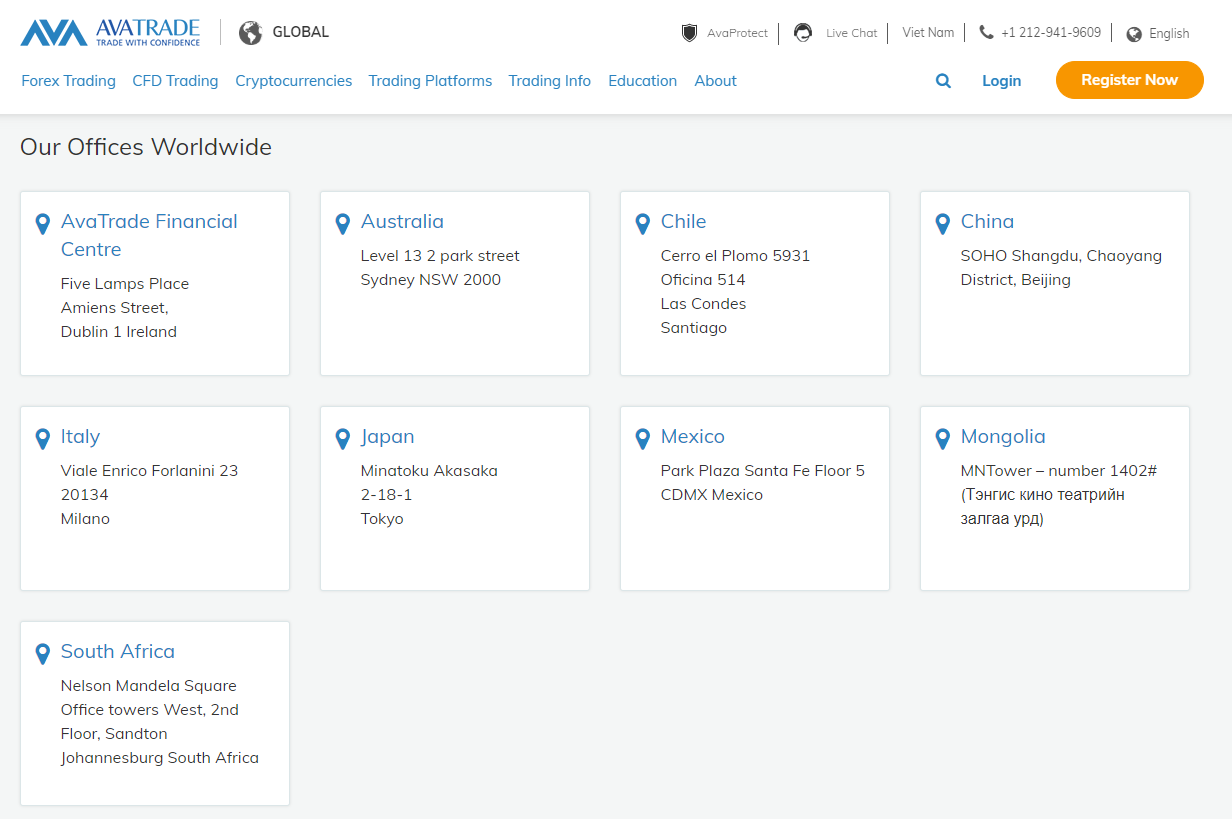Click the text 'MNTower – number 1402#'
The image size is (1232, 819).
coord(1059,471)
